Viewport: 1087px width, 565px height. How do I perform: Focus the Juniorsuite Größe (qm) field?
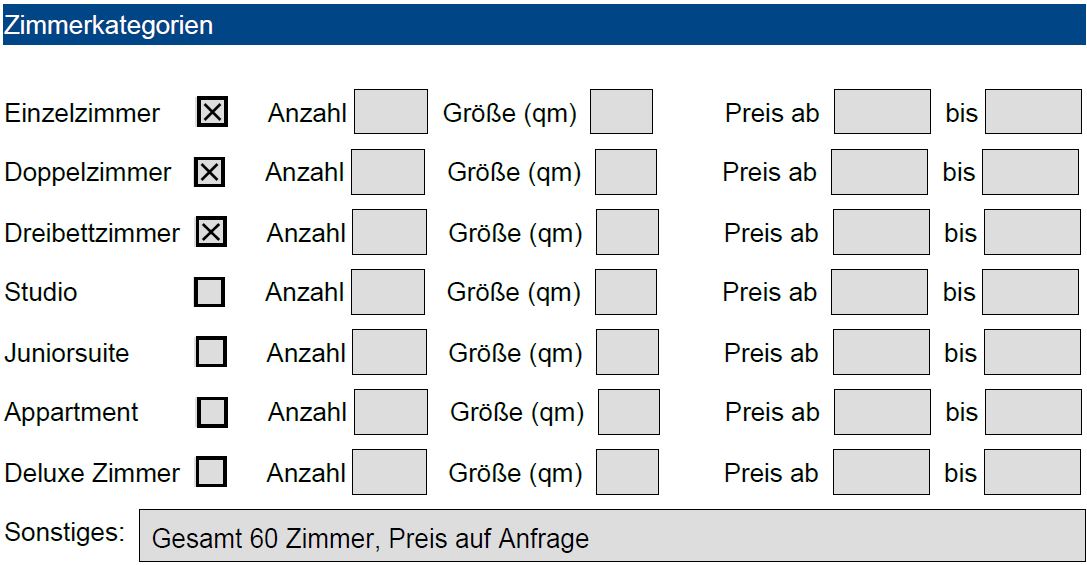[627, 352]
